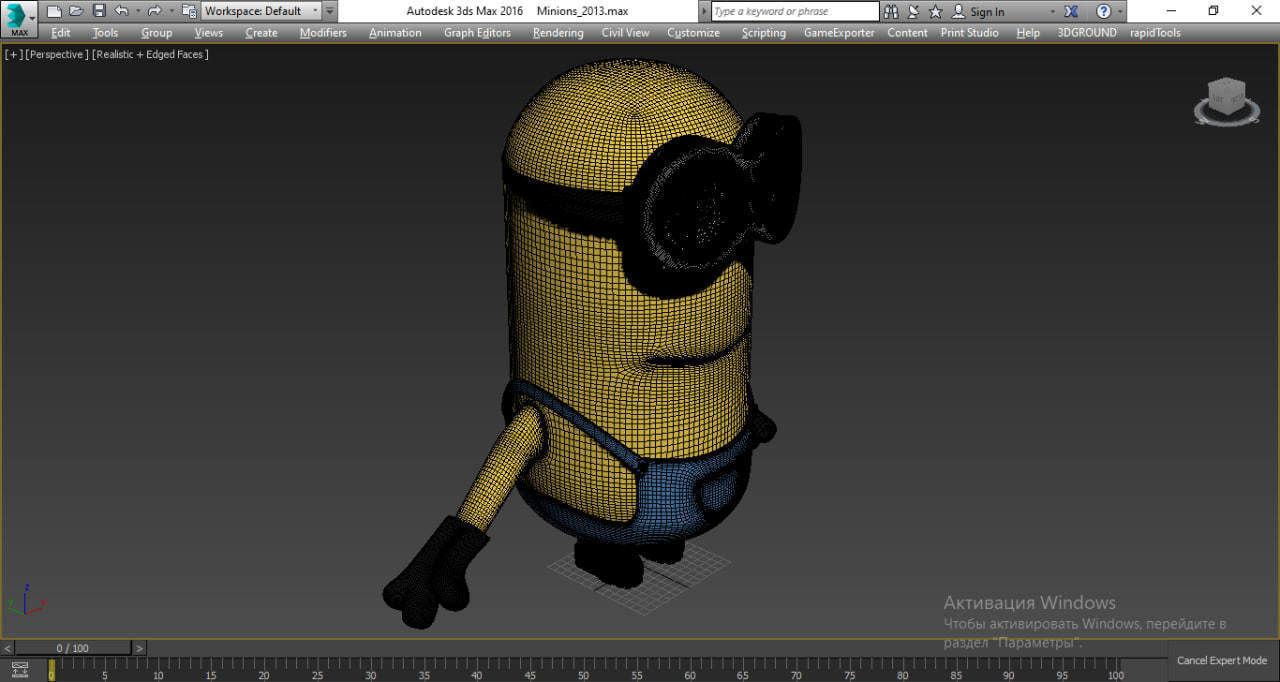Screen dimensions: 1280x682
Task: Click the search keyword input field
Action: point(795,11)
